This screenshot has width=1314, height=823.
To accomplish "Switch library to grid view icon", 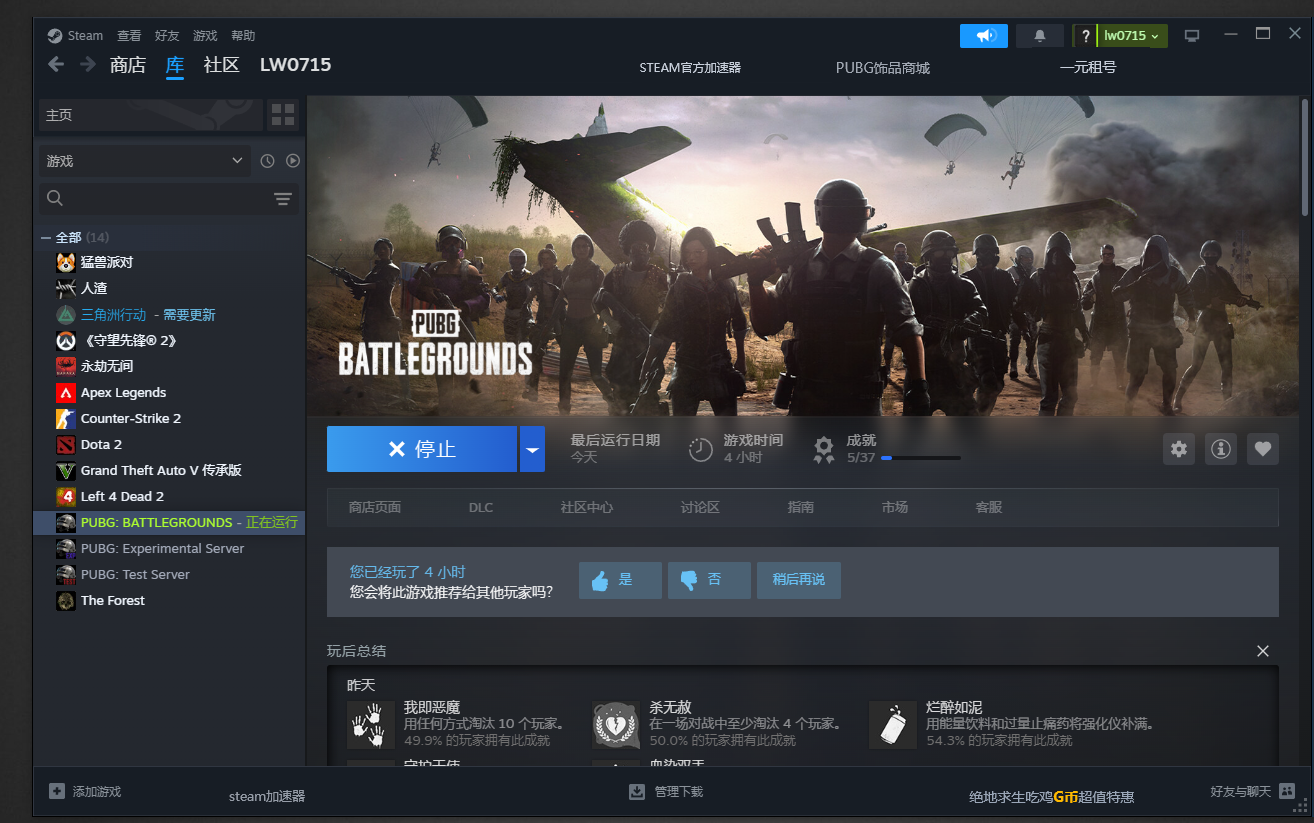I will [x=283, y=115].
